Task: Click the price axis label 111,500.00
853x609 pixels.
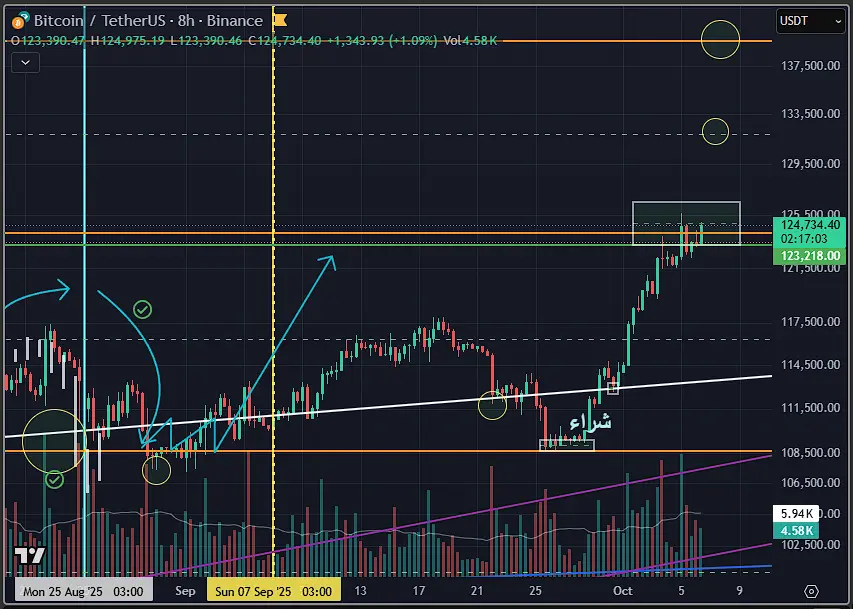Action: coord(810,408)
